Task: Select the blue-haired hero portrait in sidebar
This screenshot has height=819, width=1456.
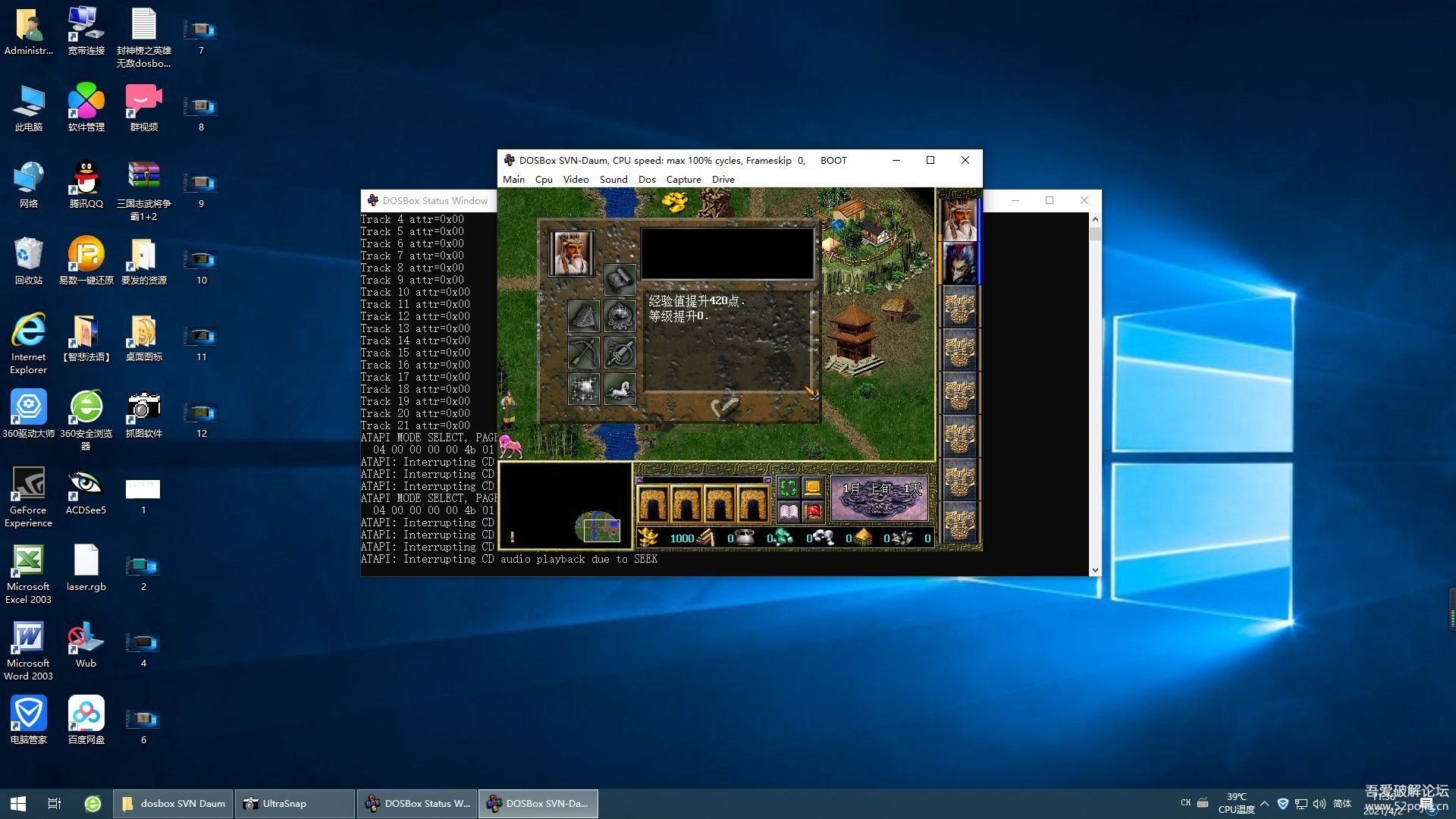Action: [x=959, y=262]
